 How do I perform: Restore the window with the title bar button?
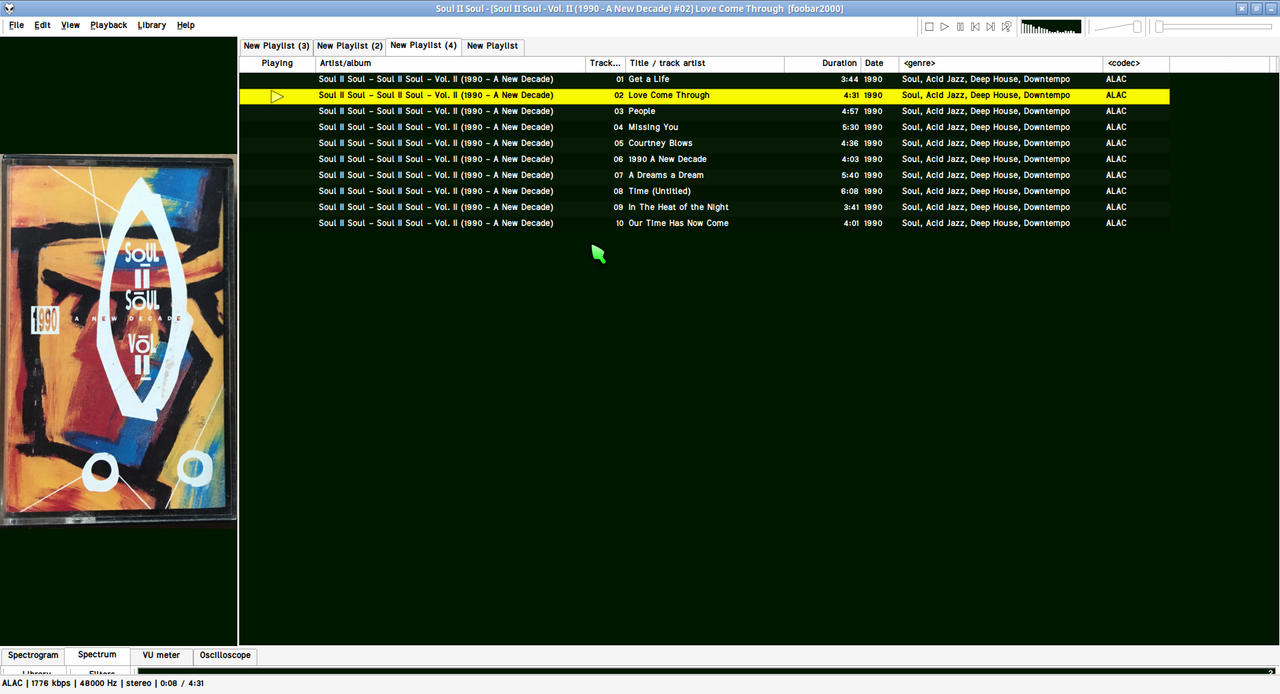(x=1257, y=8)
